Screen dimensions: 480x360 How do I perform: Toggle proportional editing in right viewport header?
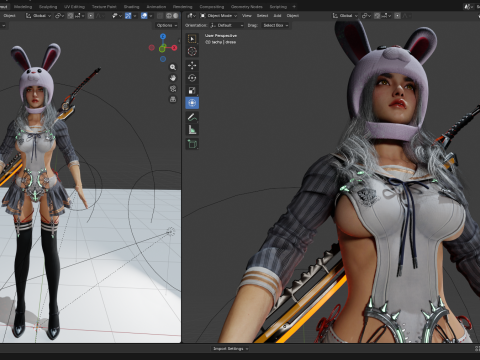[397, 16]
